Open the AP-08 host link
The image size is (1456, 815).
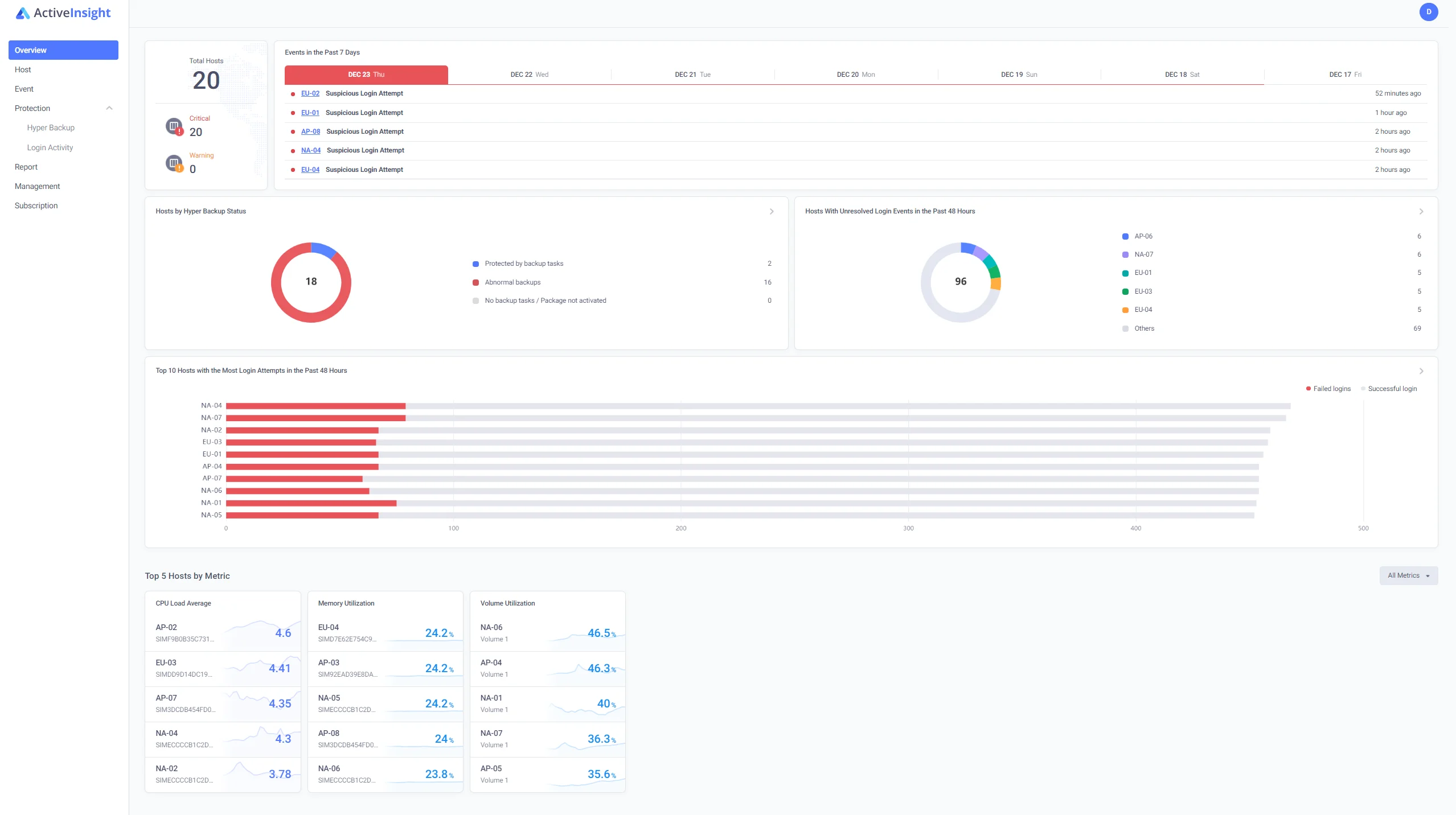[310, 131]
